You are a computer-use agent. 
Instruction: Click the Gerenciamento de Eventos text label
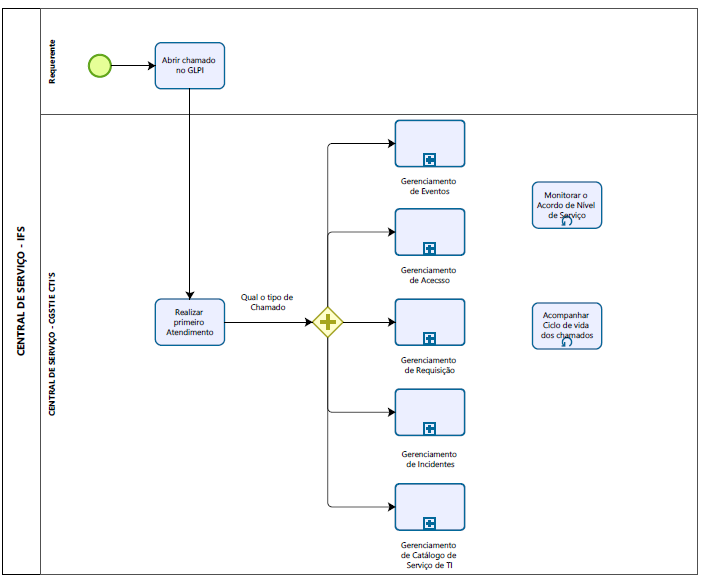click(x=429, y=186)
